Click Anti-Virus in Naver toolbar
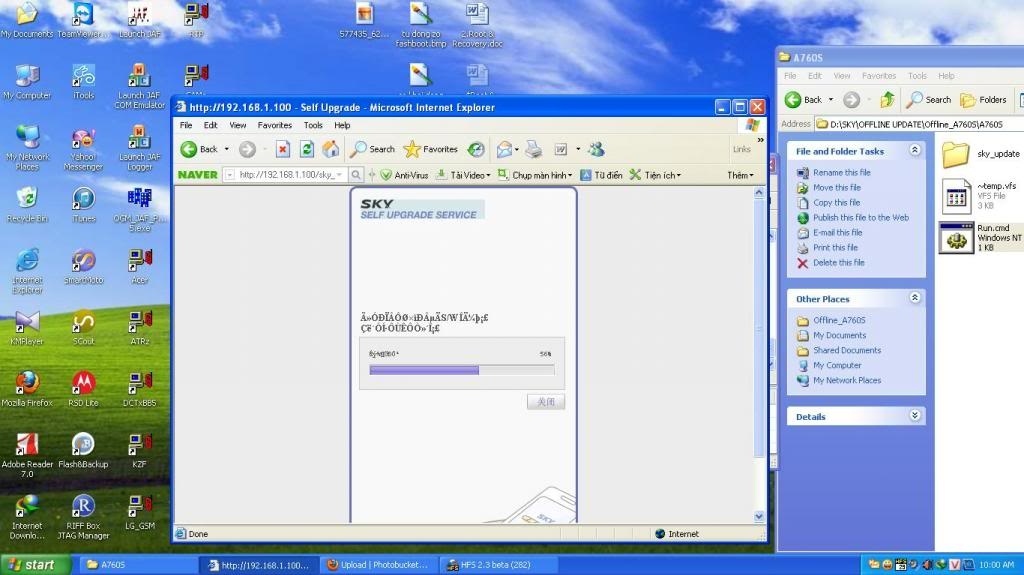The width and height of the screenshot is (1024, 575). (x=404, y=175)
